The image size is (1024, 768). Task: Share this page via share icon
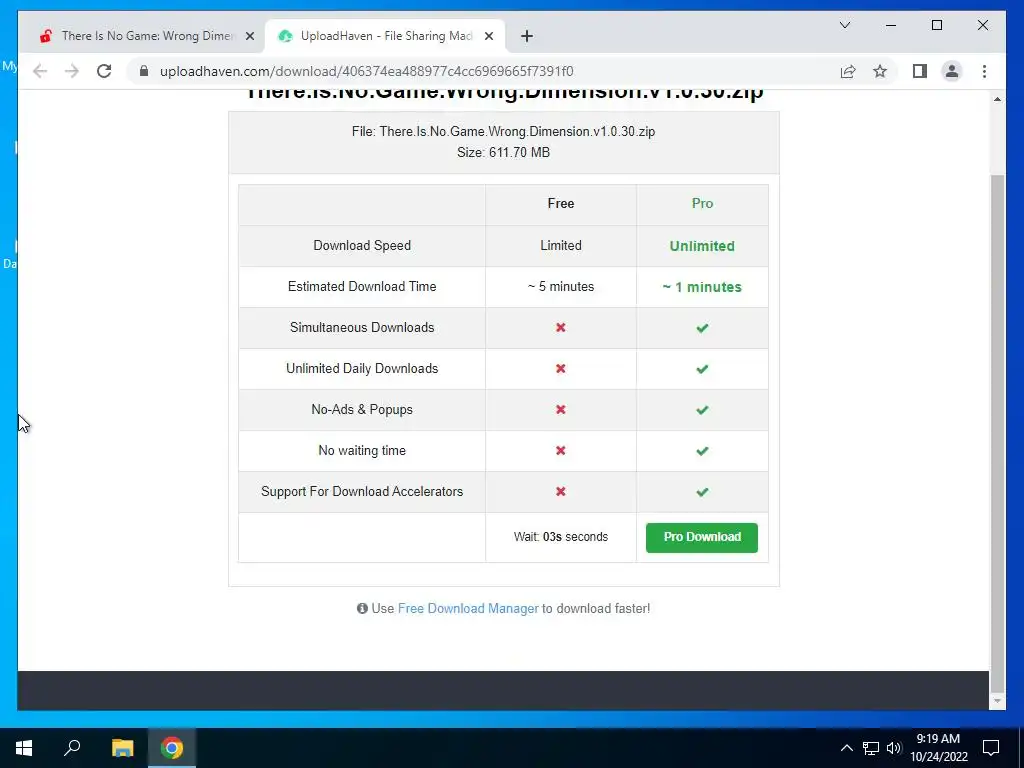coord(848,71)
